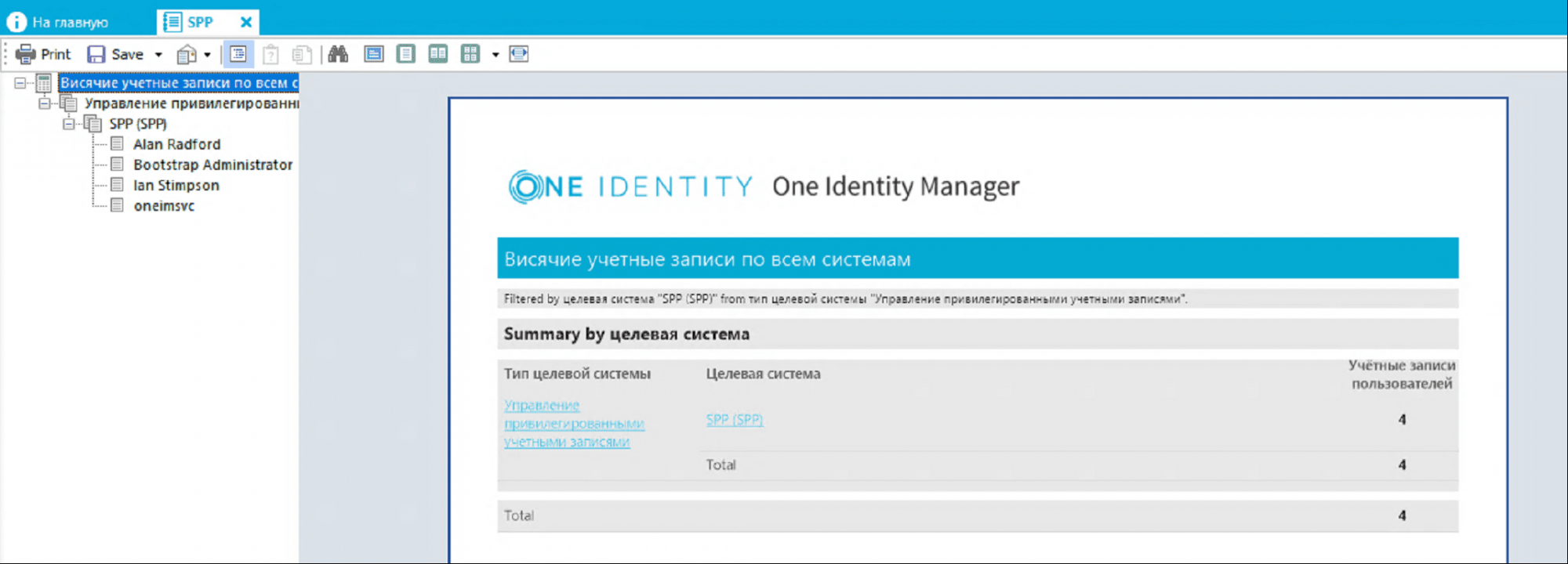This screenshot has width=1568, height=564.
Task: Click the Учётные записи пользователей column header
Action: click(x=1401, y=374)
